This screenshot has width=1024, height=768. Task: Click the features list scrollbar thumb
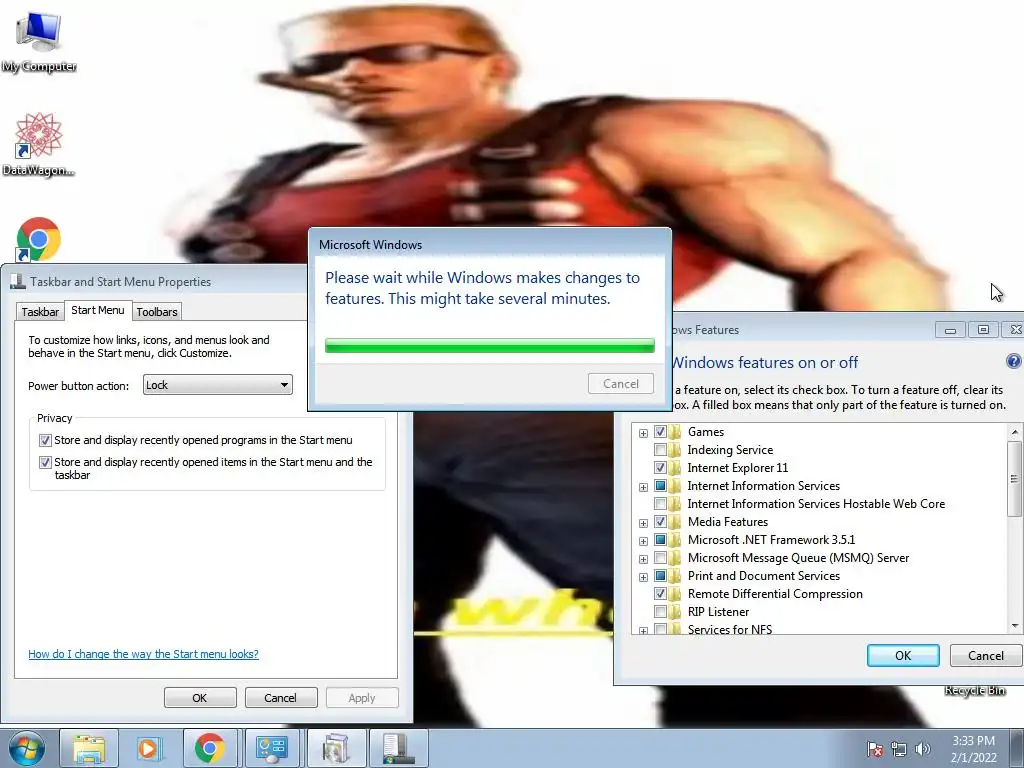coord(1014,479)
